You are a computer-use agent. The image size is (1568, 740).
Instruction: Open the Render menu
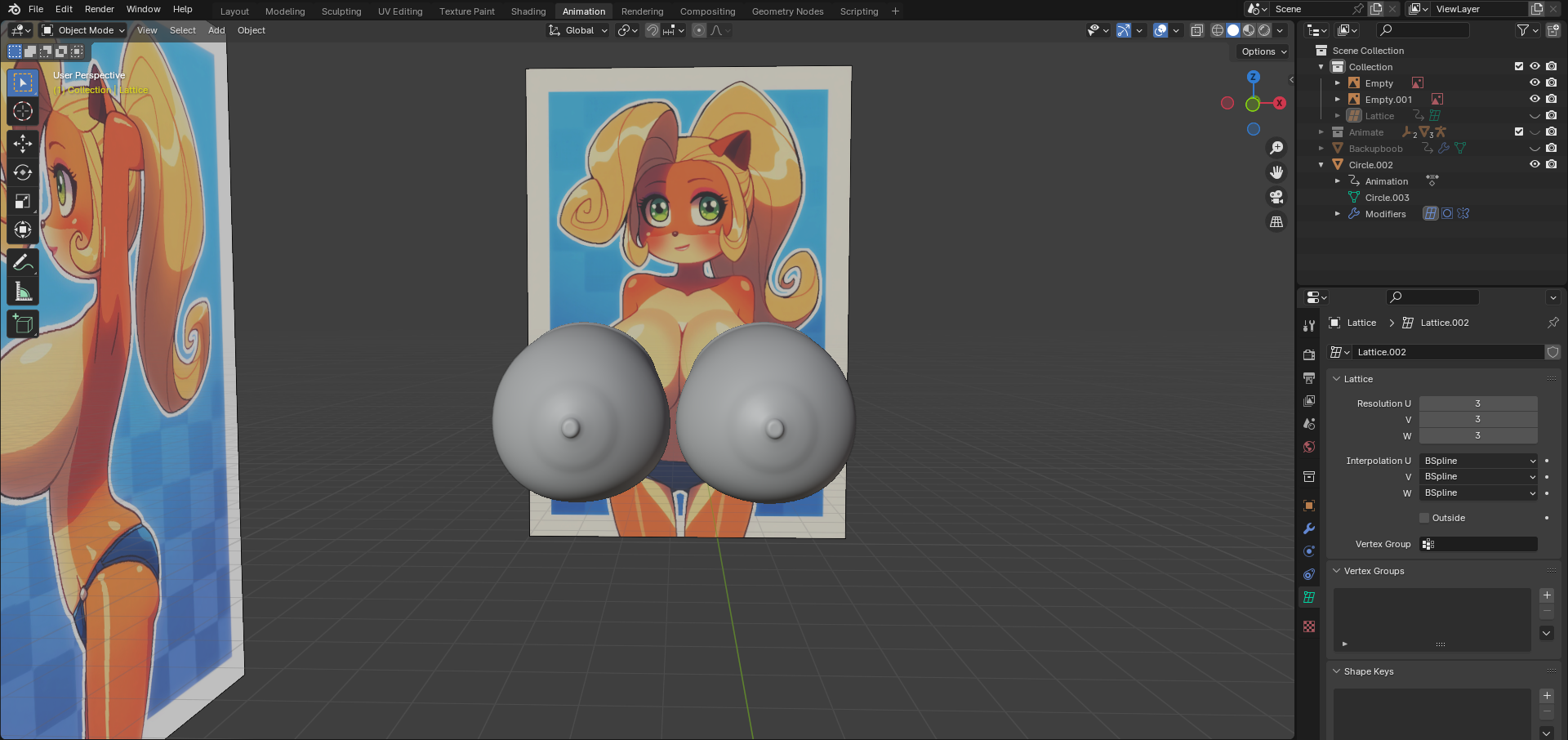[100, 9]
